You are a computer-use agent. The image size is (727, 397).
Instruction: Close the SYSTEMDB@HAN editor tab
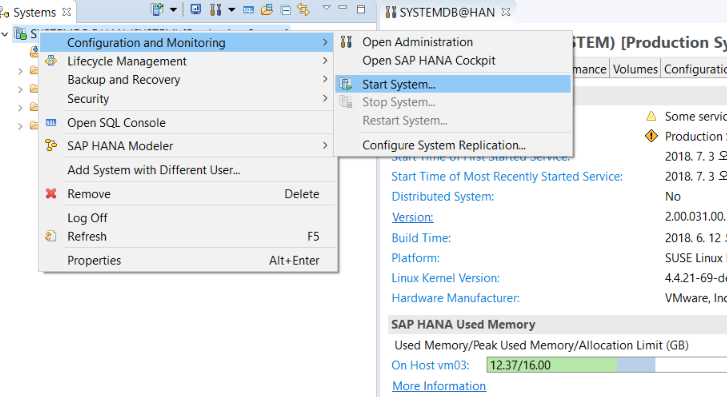tap(506, 12)
